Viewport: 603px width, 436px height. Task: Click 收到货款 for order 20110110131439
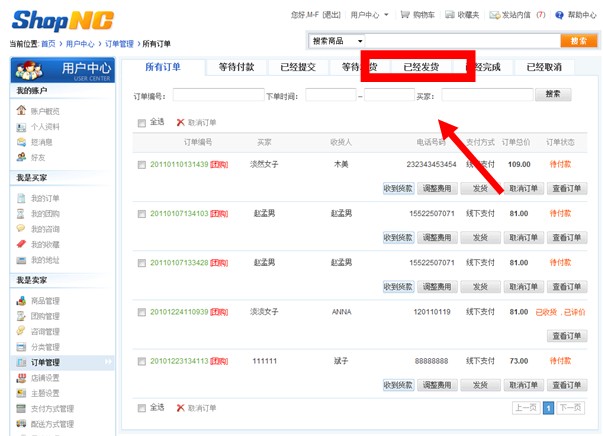pyautogui.click(x=398, y=188)
